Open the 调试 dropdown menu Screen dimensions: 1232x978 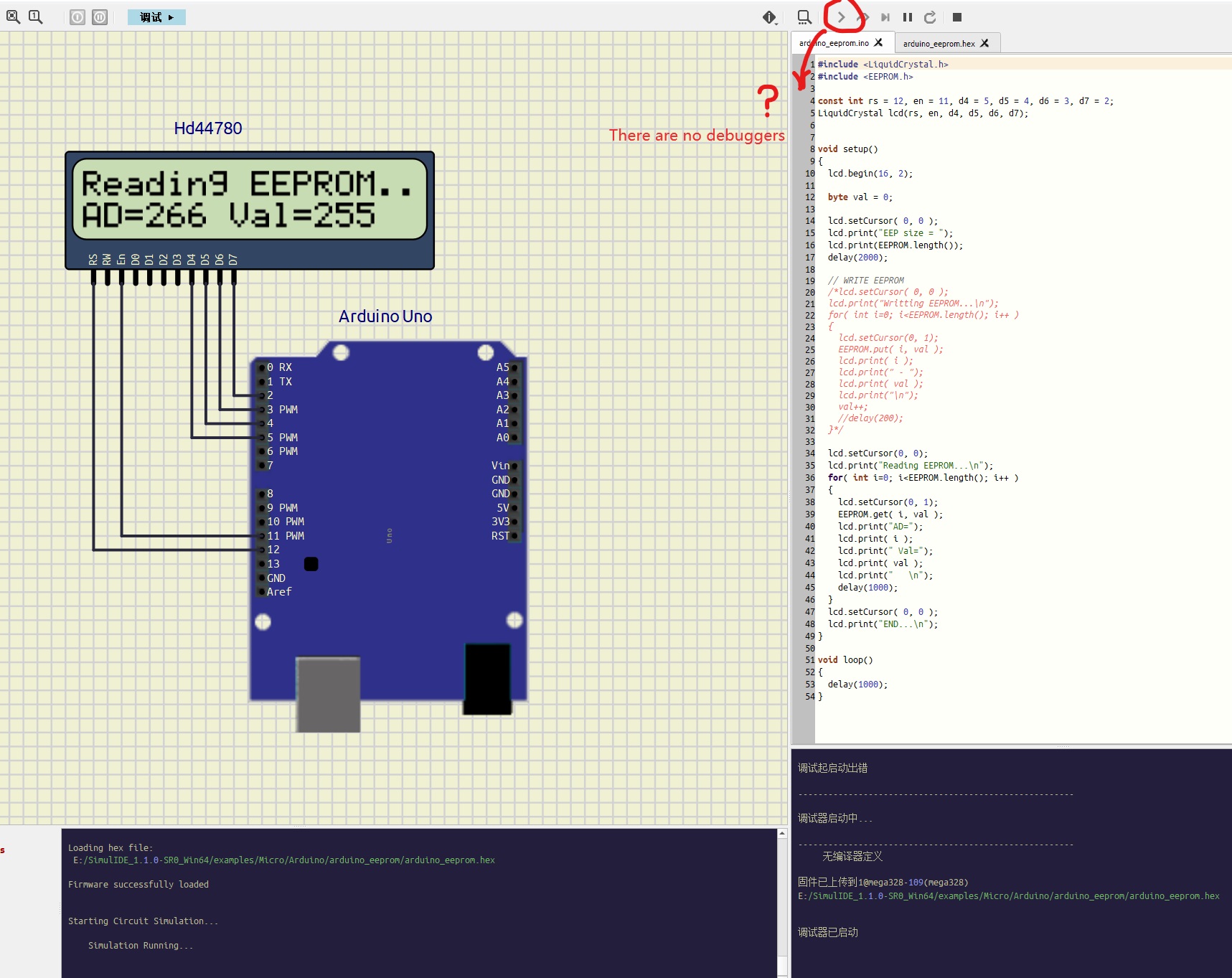tap(156, 17)
